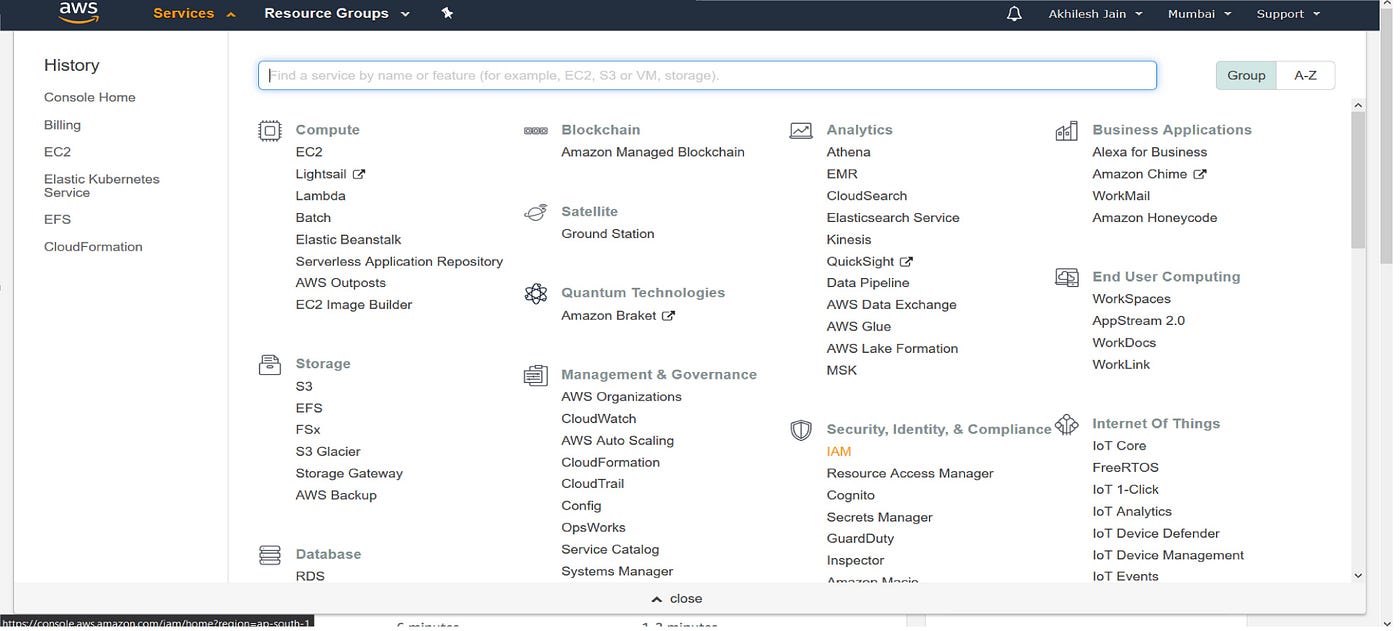Screen dimensions: 1400x631
Task: Open Ground Station service
Action: pos(607,234)
